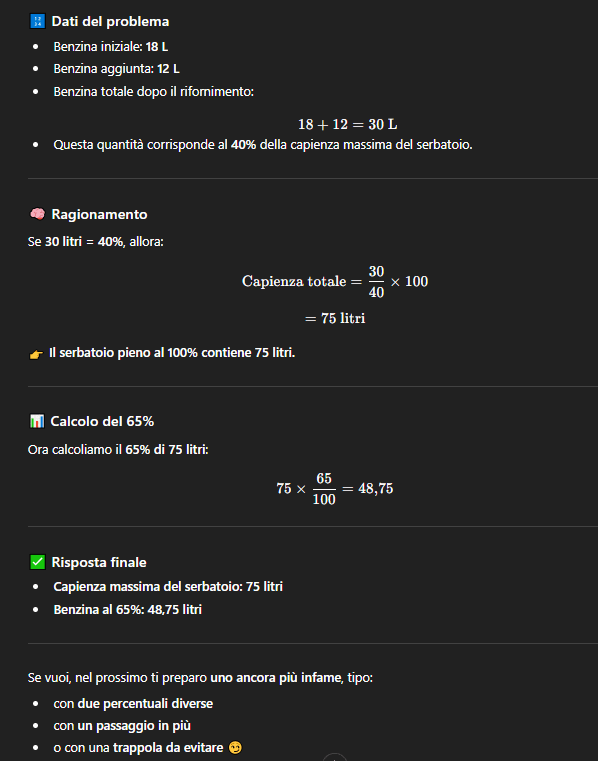Click the formula 18 + 12 = 30 L

348,124
